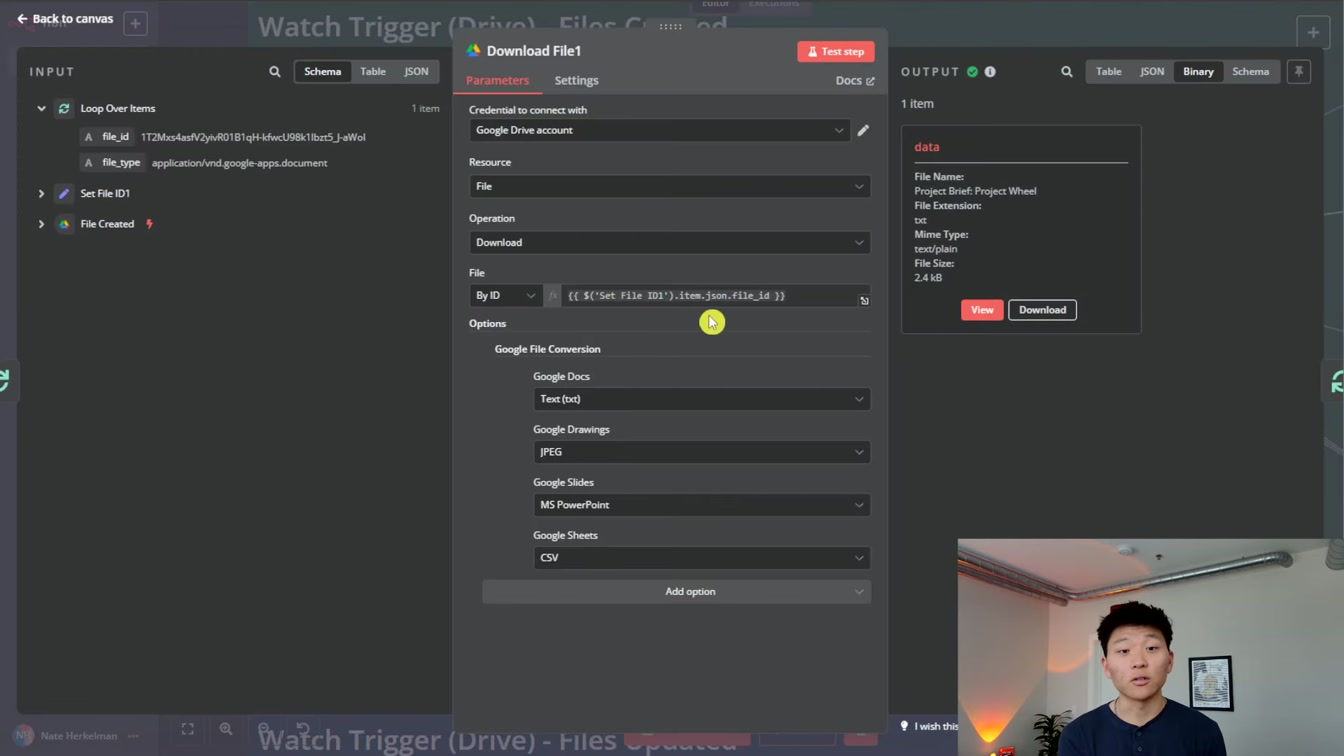Click the fit-to-view icon in bottom toolbar
This screenshot has width=1344, height=756.
(188, 730)
